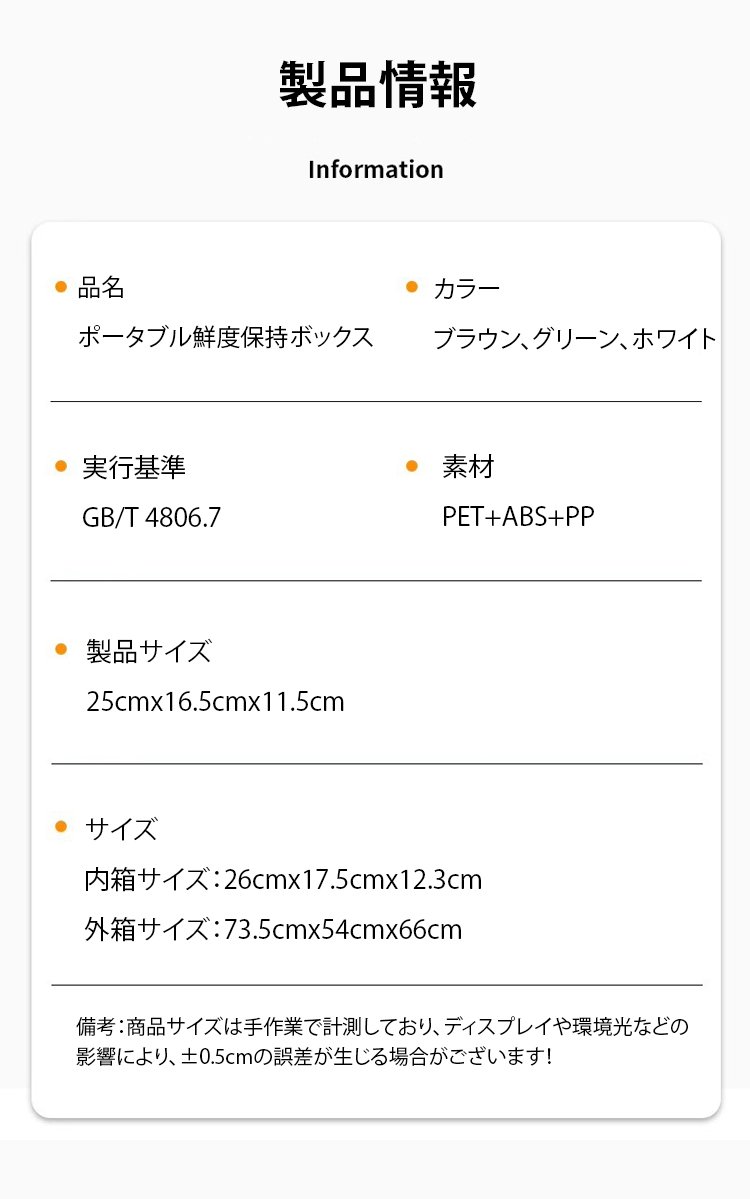Viewport: 750px width, 1199px height.
Task: Click the 備考 note paragraph
Action: click(382, 1041)
